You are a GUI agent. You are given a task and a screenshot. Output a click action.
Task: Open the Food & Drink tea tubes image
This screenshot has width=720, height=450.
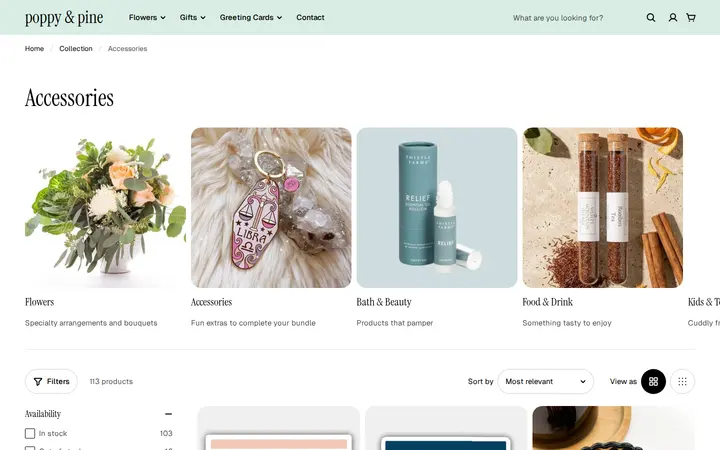coord(602,208)
